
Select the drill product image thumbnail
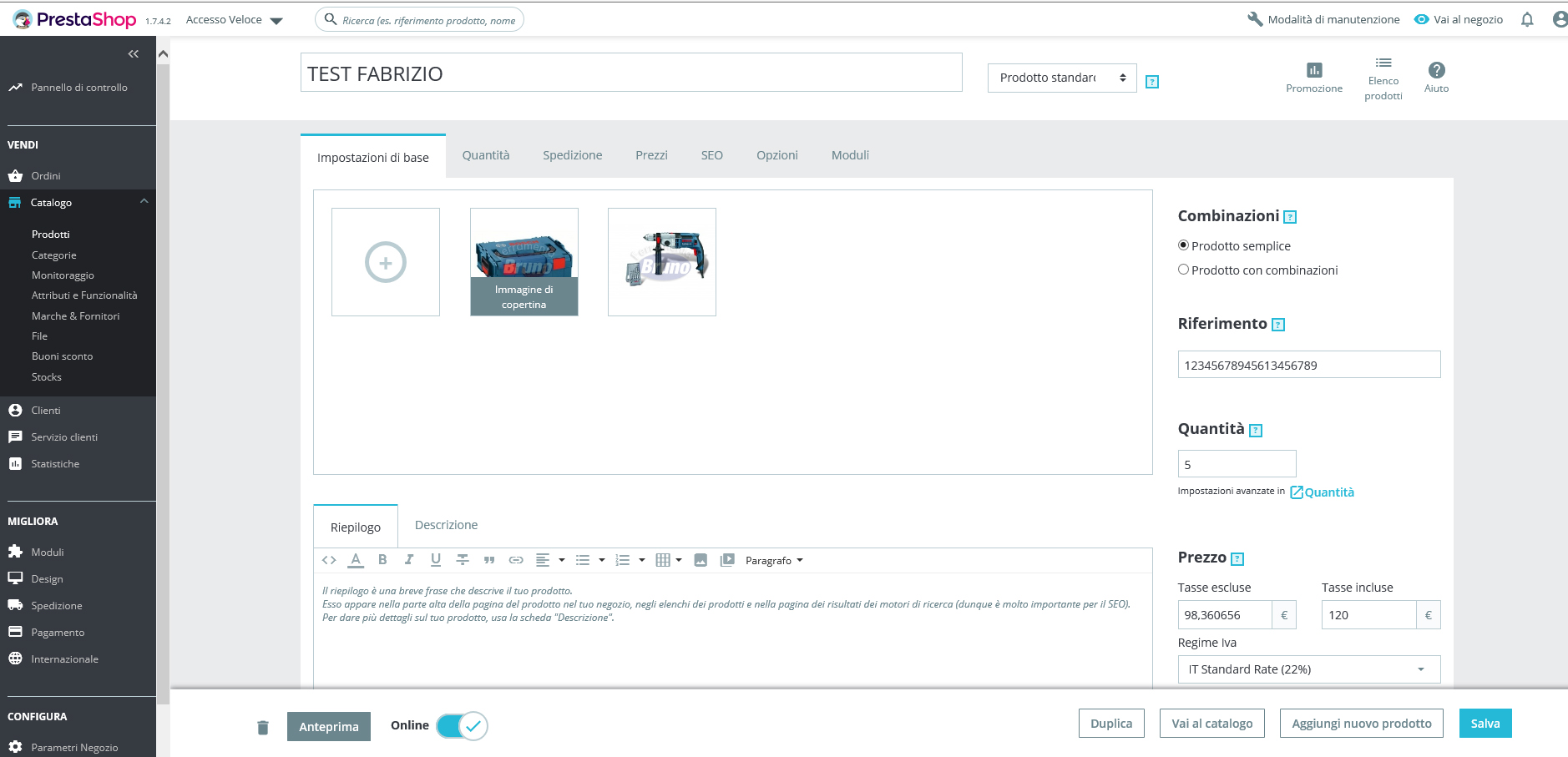point(662,262)
